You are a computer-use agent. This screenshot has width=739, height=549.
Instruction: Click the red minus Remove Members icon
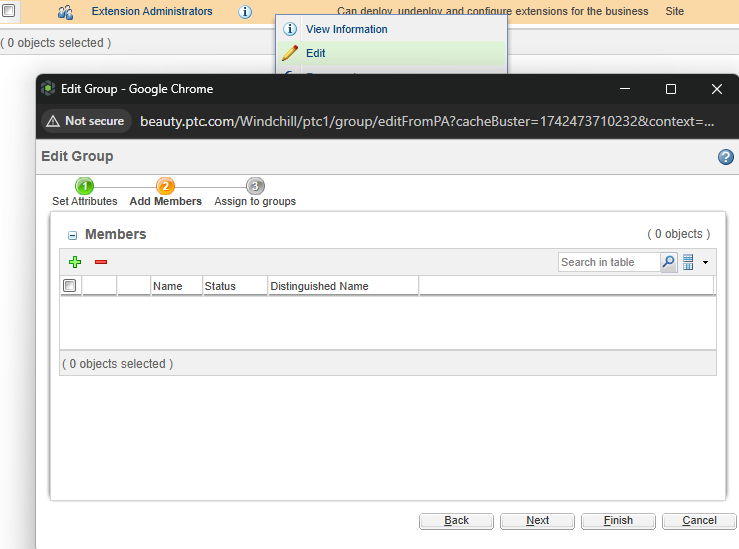click(x=101, y=262)
